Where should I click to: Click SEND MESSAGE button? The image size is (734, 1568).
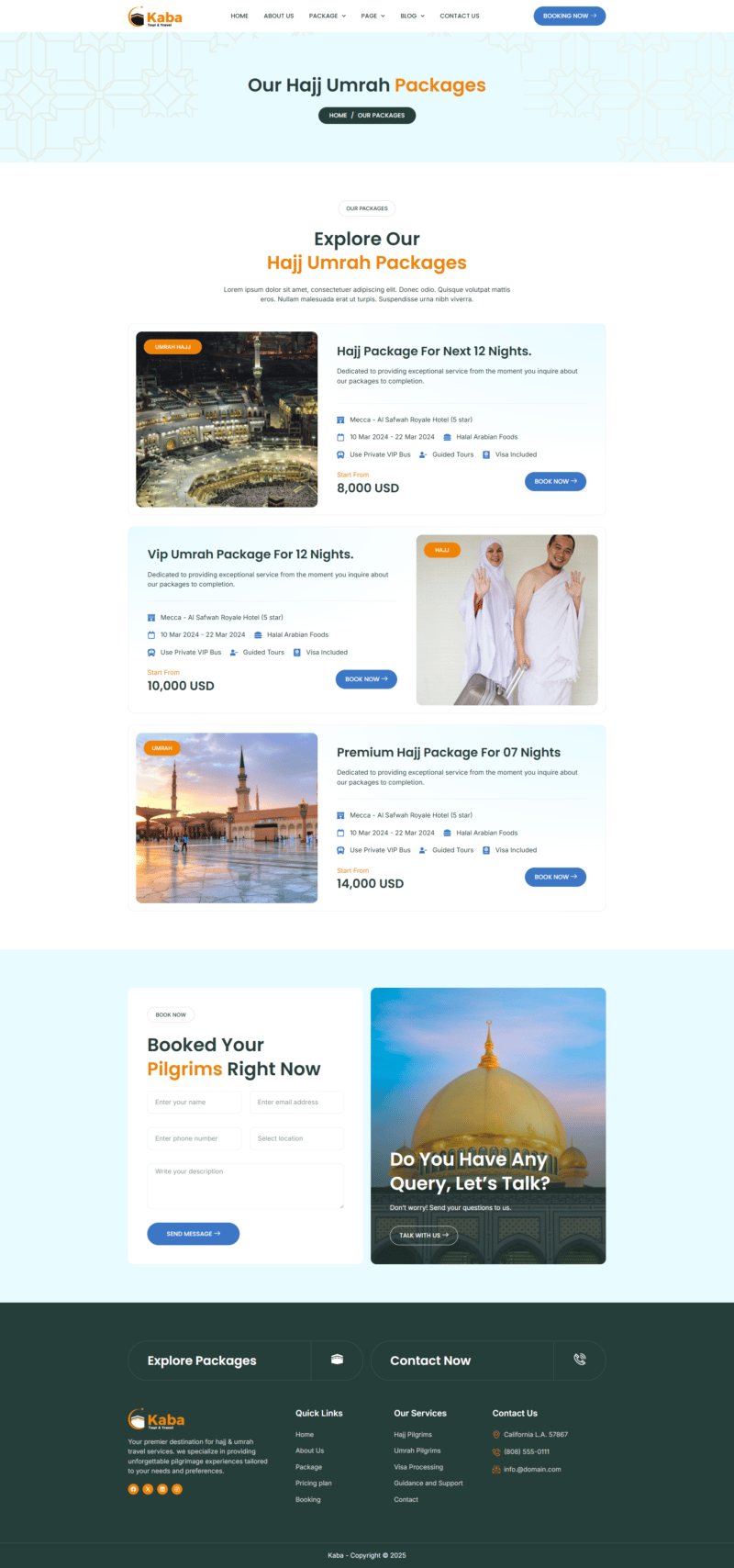click(x=194, y=1234)
